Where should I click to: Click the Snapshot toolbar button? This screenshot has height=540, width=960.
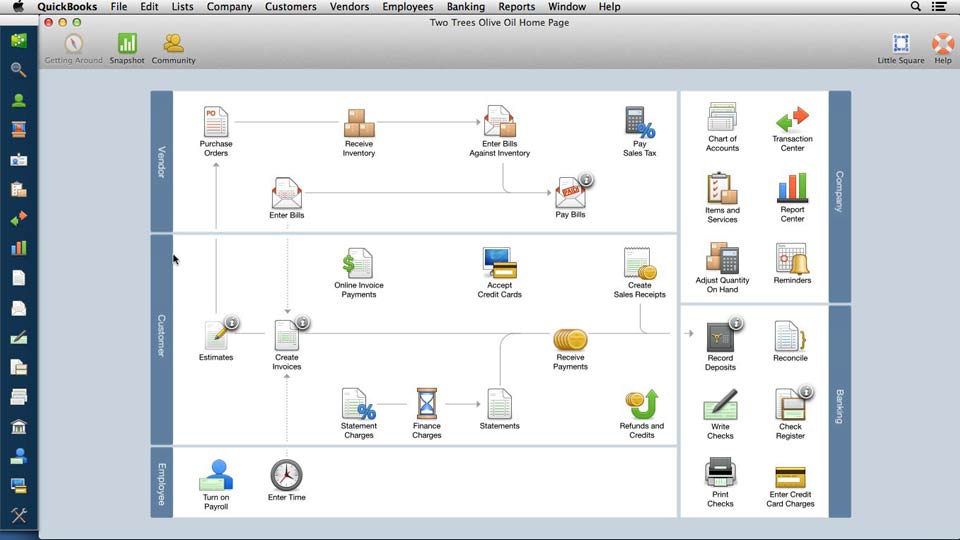(127, 48)
